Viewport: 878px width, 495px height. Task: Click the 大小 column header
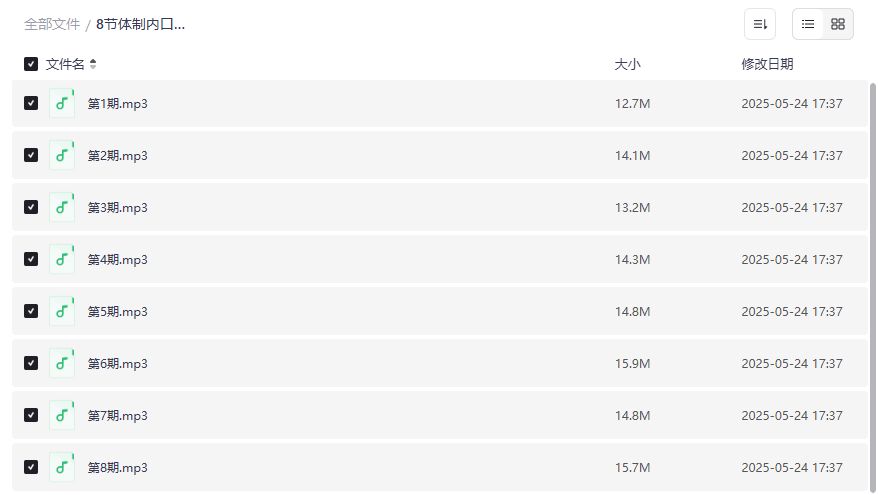pos(627,64)
